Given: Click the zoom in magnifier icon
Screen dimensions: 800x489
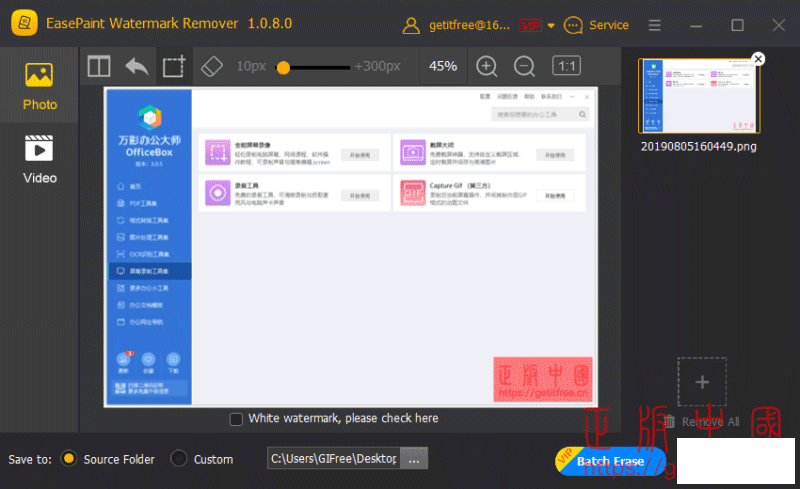Looking at the screenshot, I should [x=487, y=66].
